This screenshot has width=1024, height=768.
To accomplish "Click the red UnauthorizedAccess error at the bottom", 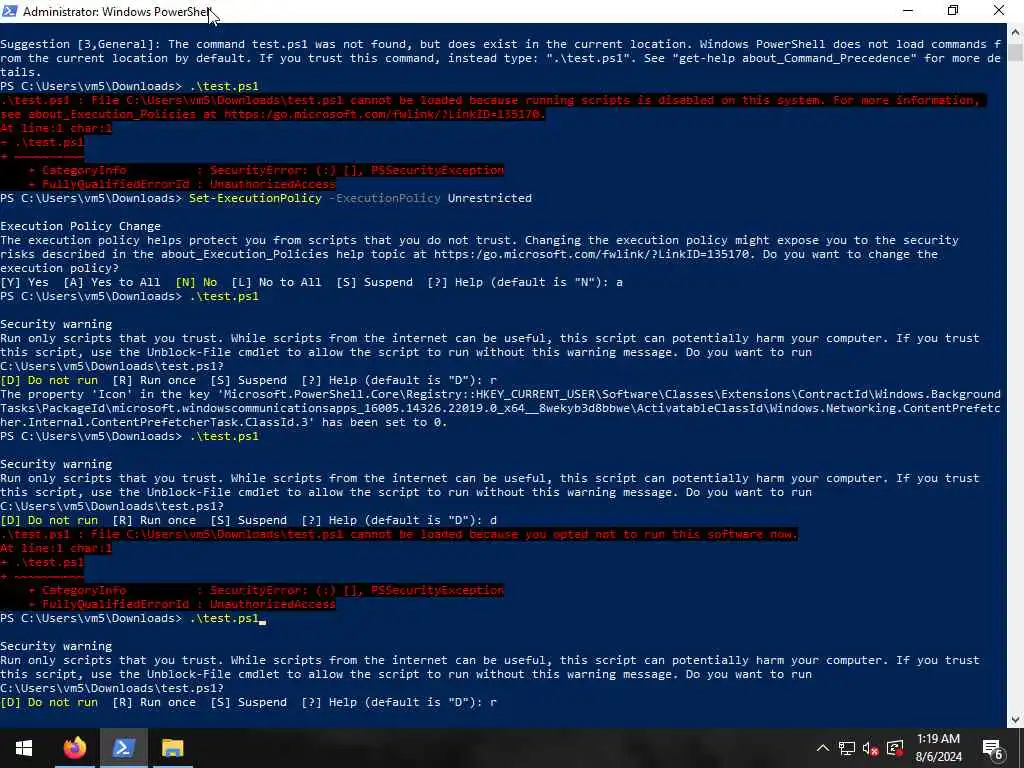I will [x=272, y=604].
